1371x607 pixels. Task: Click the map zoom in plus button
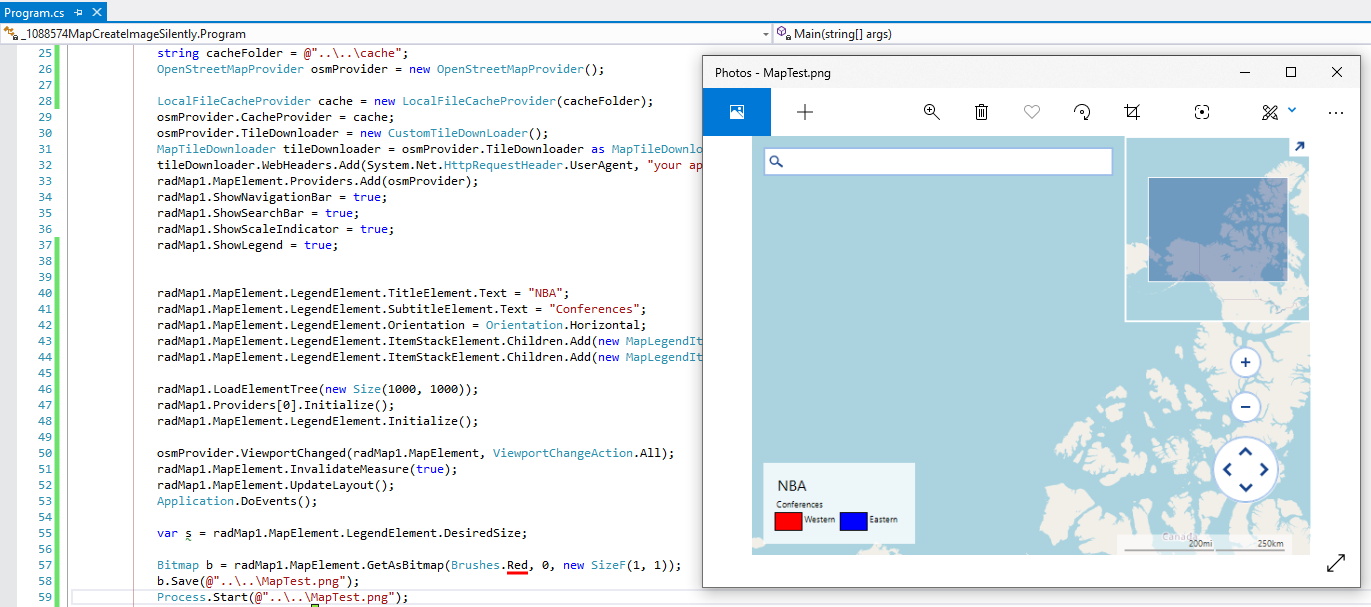point(1245,363)
